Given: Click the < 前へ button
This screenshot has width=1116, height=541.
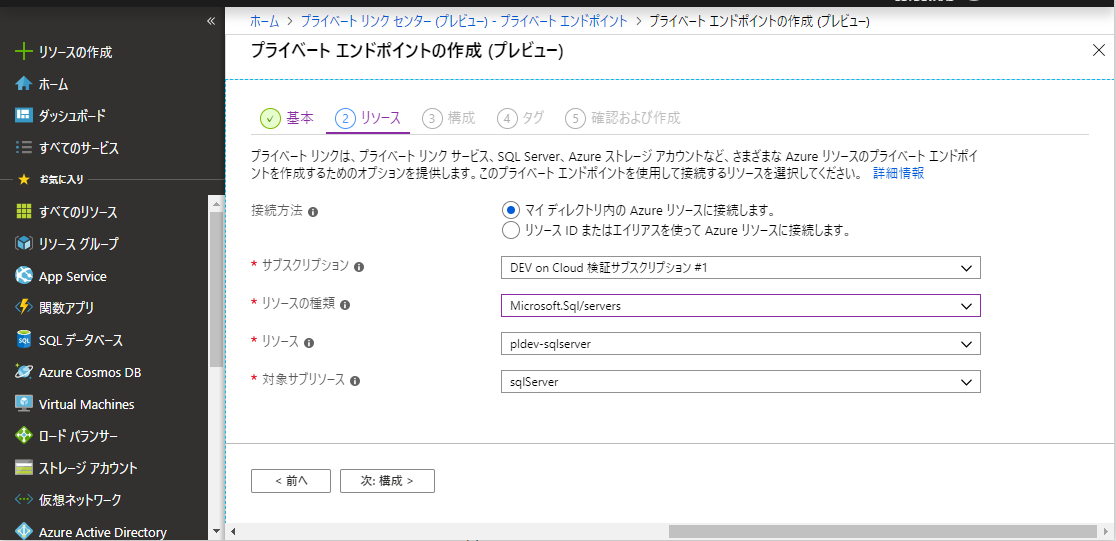Looking at the screenshot, I should click(x=290, y=480).
